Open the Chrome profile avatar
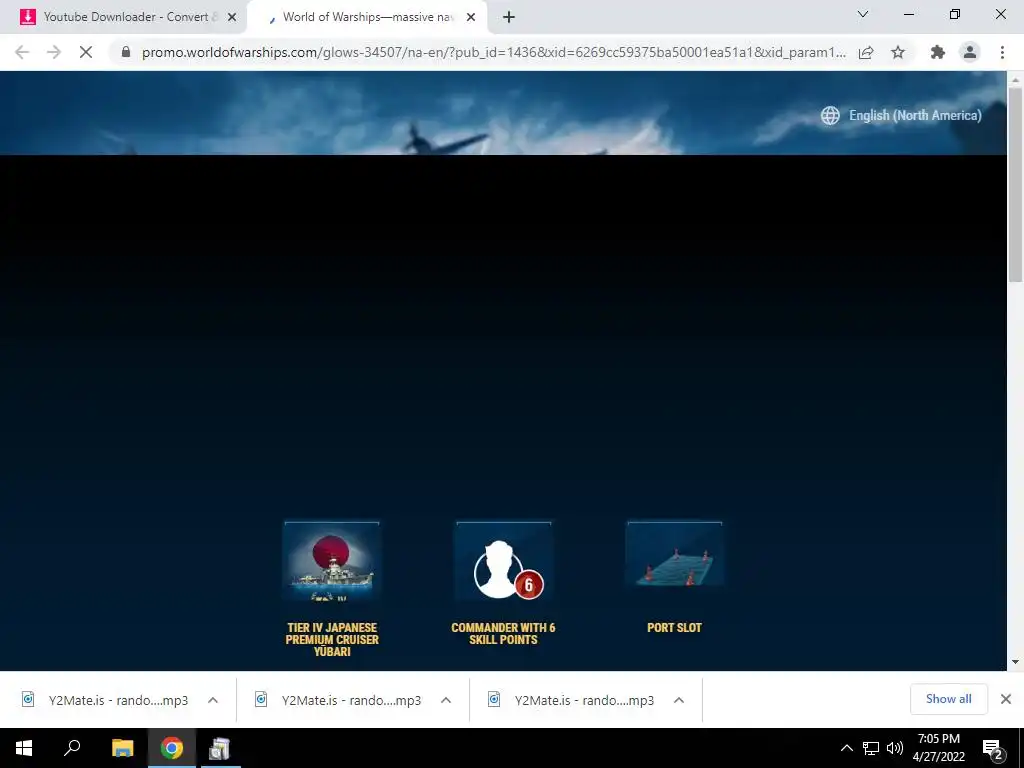Screen dimensions: 1024x768 pyautogui.click(x=970, y=52)
